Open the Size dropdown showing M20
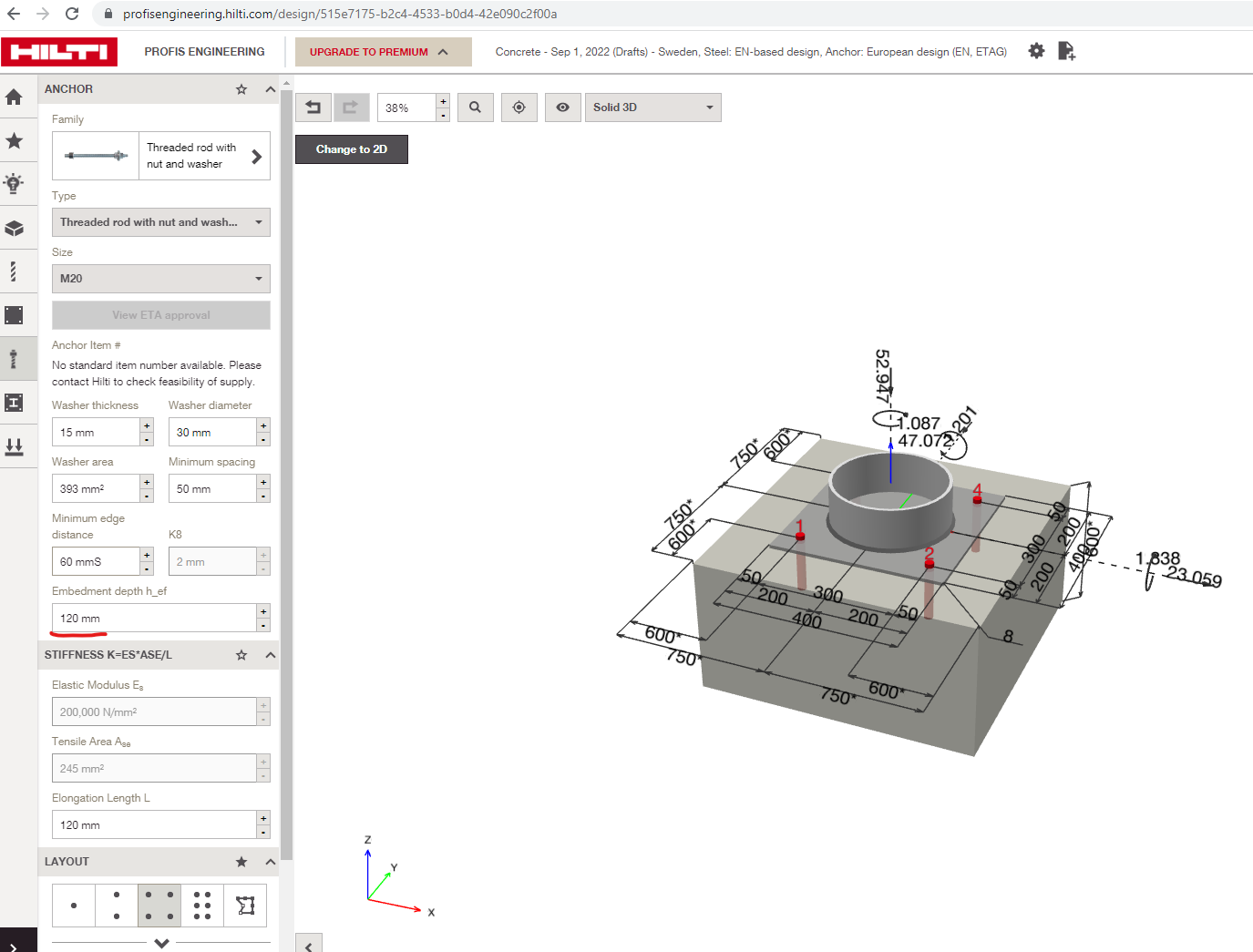The image size is (1253, 952). [x=160, y=278]
